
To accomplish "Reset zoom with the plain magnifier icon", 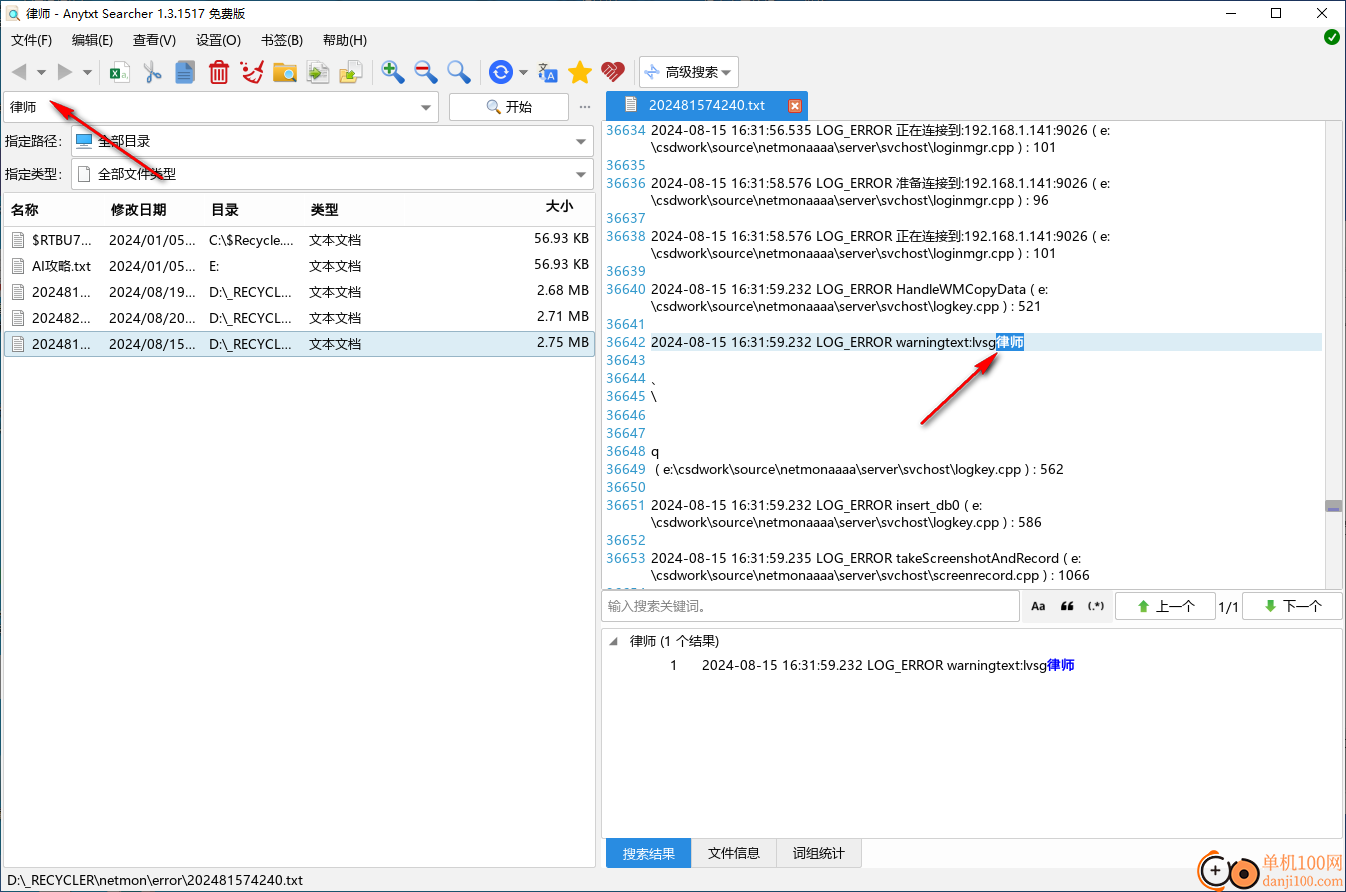I will click(459, 72).
